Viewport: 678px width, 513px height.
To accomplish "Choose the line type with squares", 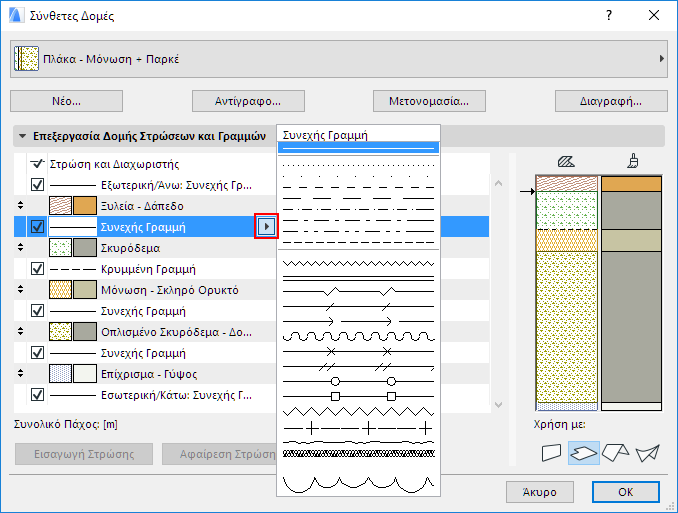I will pos(358,396).
